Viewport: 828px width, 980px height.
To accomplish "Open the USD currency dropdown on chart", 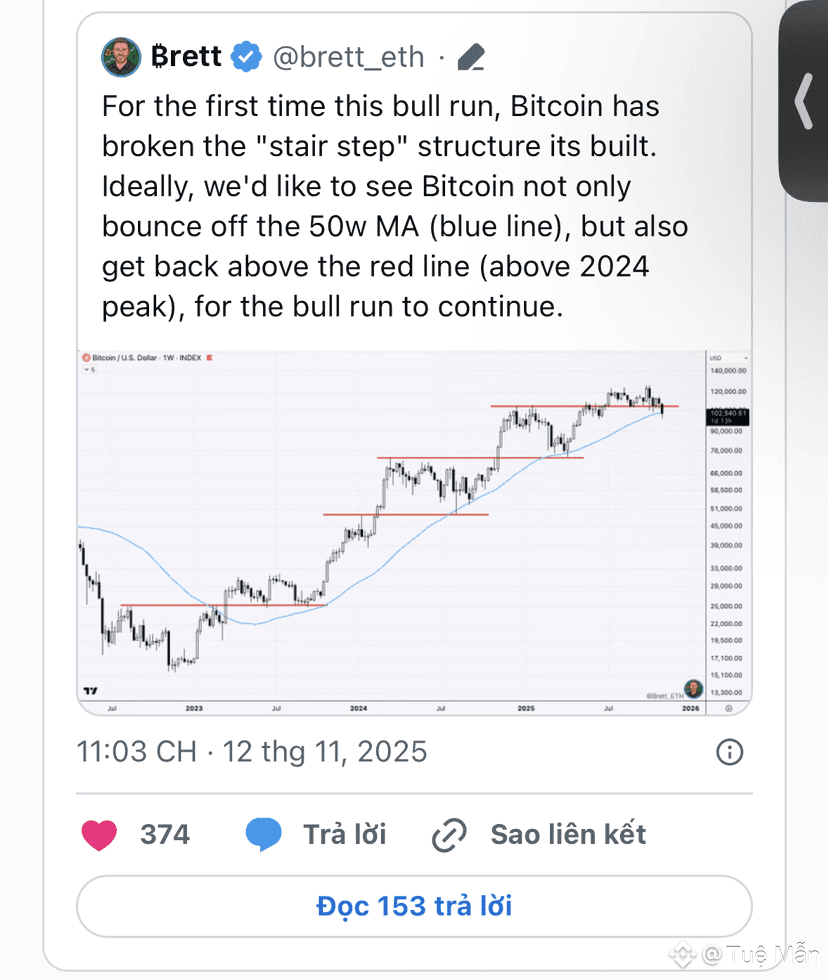I will [729, 358].
